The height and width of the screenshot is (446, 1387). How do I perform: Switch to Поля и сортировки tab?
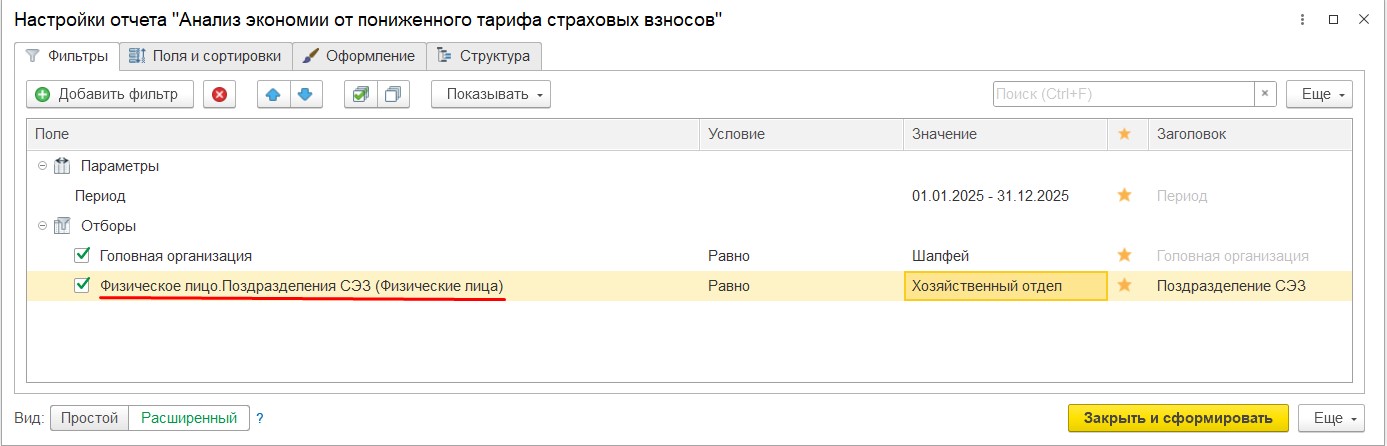[208, 56]
